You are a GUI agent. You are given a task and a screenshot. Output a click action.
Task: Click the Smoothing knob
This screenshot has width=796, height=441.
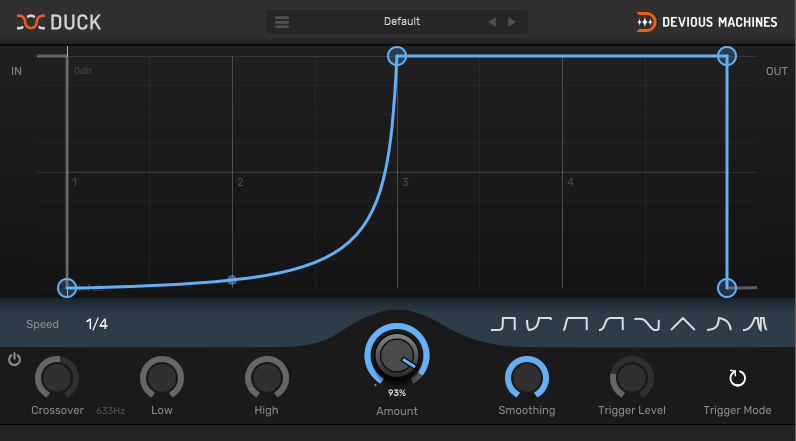click(527, 378)
